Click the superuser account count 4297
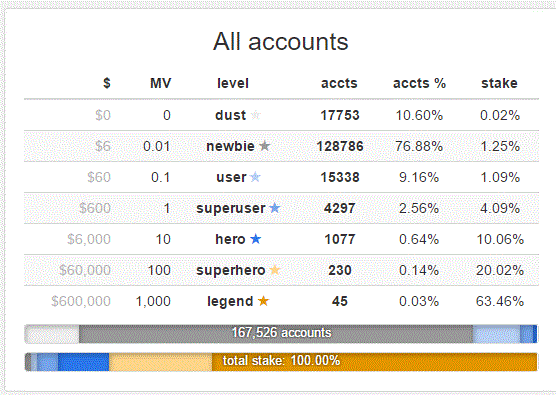This screenshot has width=556, height=395. coord(340,208)
